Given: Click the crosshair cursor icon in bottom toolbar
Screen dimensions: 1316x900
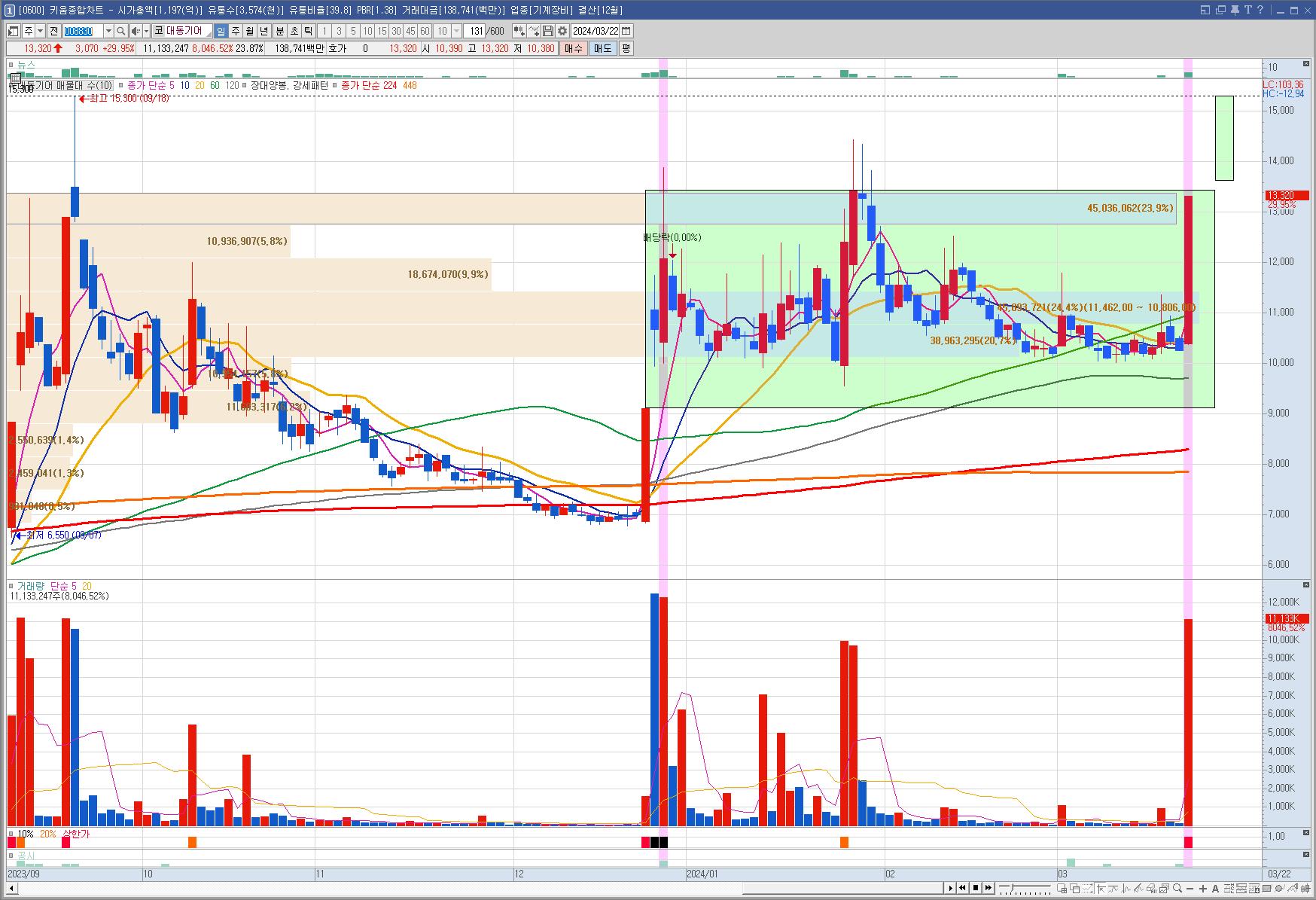Looking at the screenshot, I should (x=1101, y=889).
